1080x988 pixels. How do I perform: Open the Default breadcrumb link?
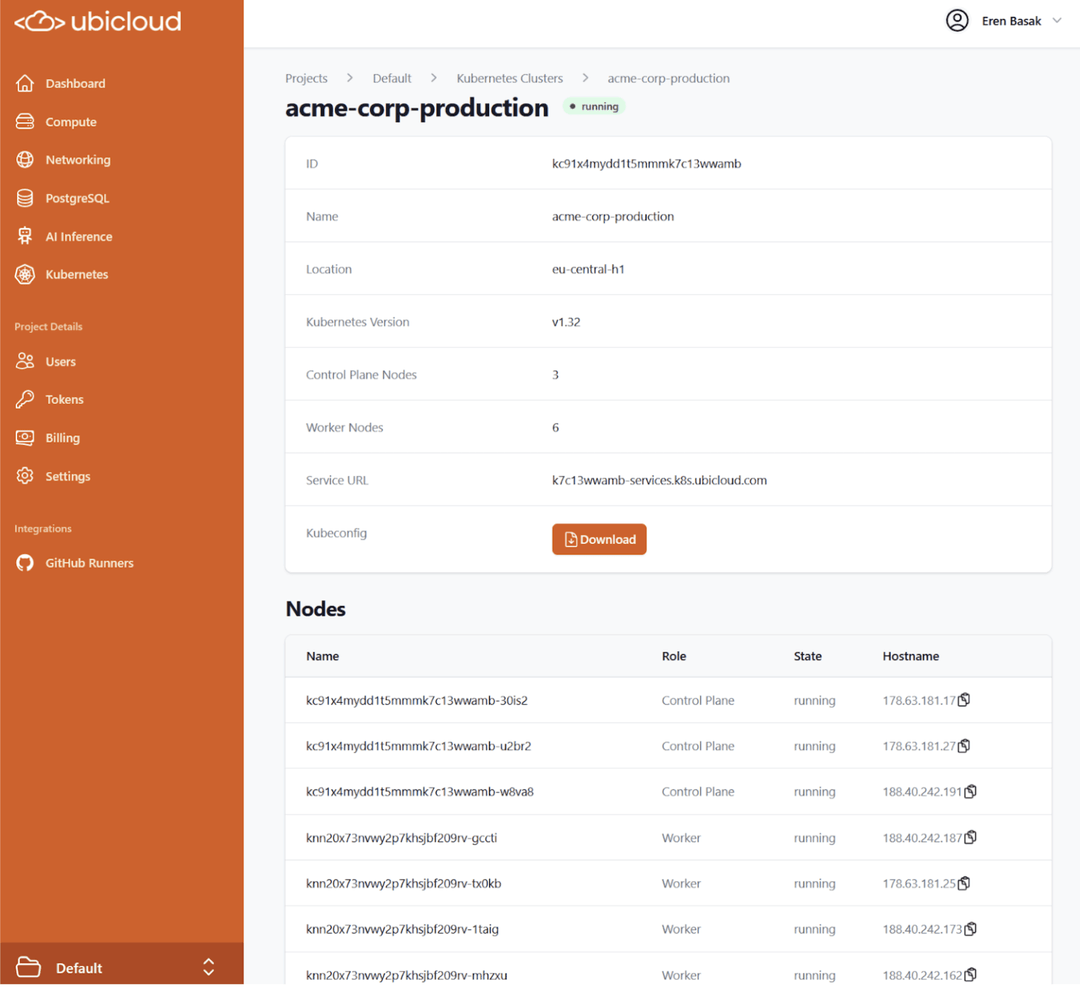tap(392, 79)
